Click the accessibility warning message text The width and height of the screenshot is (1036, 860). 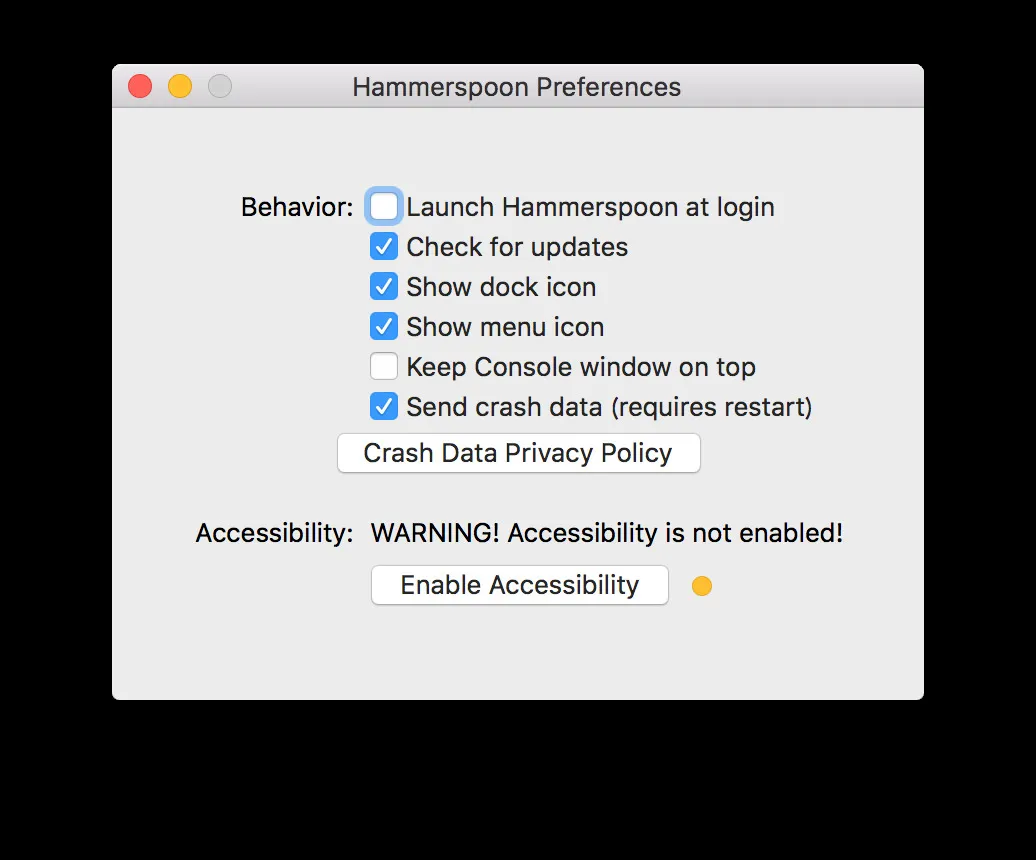point(607,533)
